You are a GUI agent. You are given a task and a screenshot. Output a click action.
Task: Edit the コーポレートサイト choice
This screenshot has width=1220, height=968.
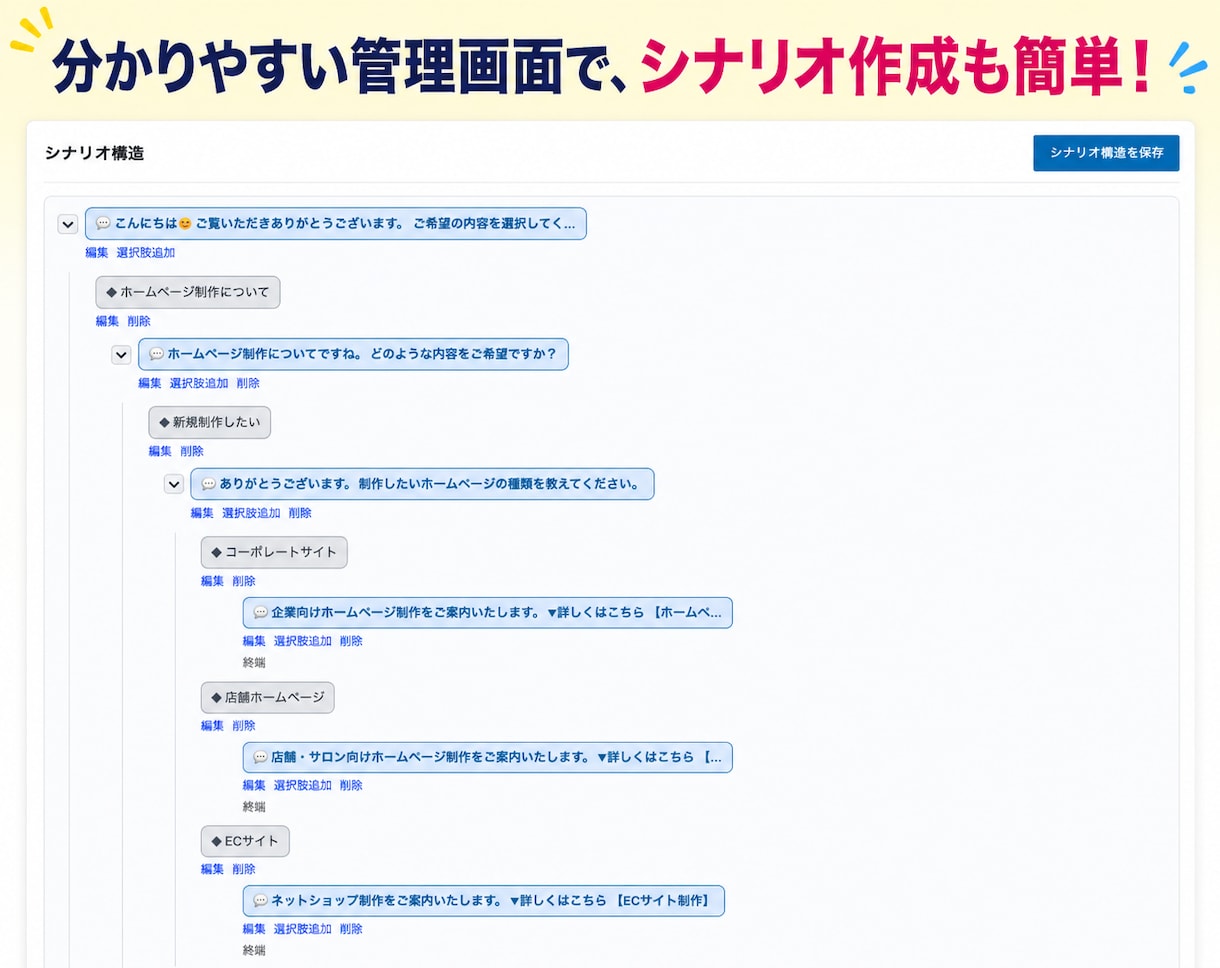pos(212,581)
